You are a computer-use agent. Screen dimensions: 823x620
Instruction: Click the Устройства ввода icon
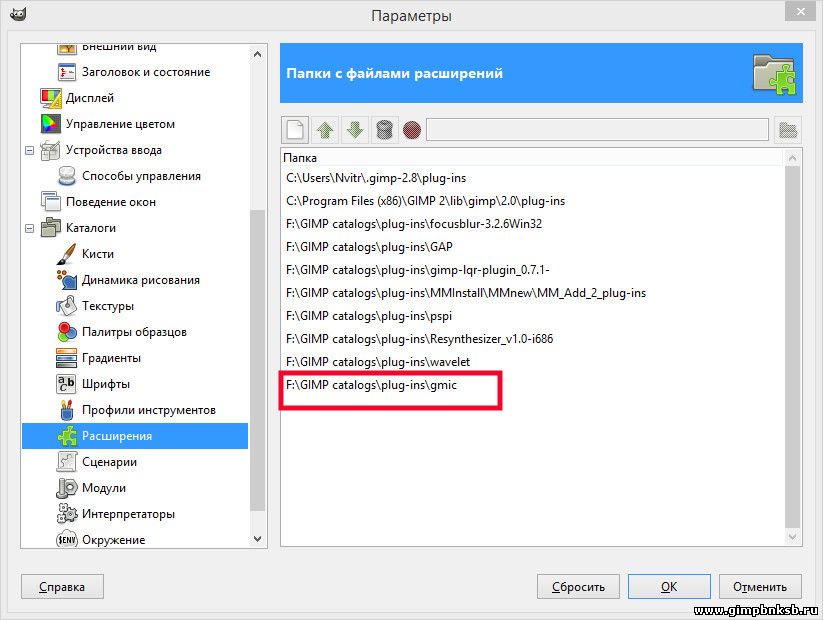click(x=51, y=150)
